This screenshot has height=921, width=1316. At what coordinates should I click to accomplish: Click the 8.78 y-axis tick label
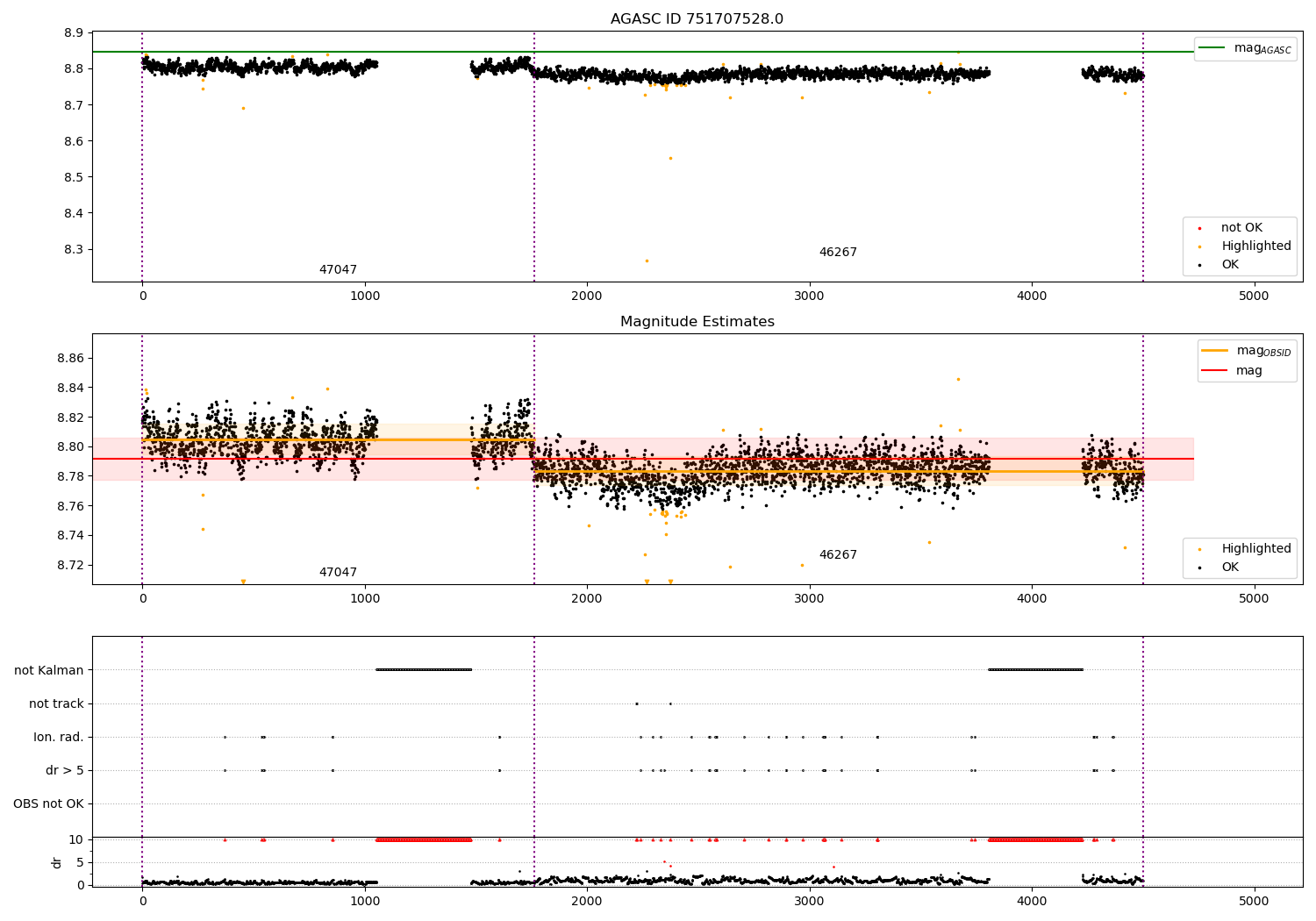[x=70, y=476]
